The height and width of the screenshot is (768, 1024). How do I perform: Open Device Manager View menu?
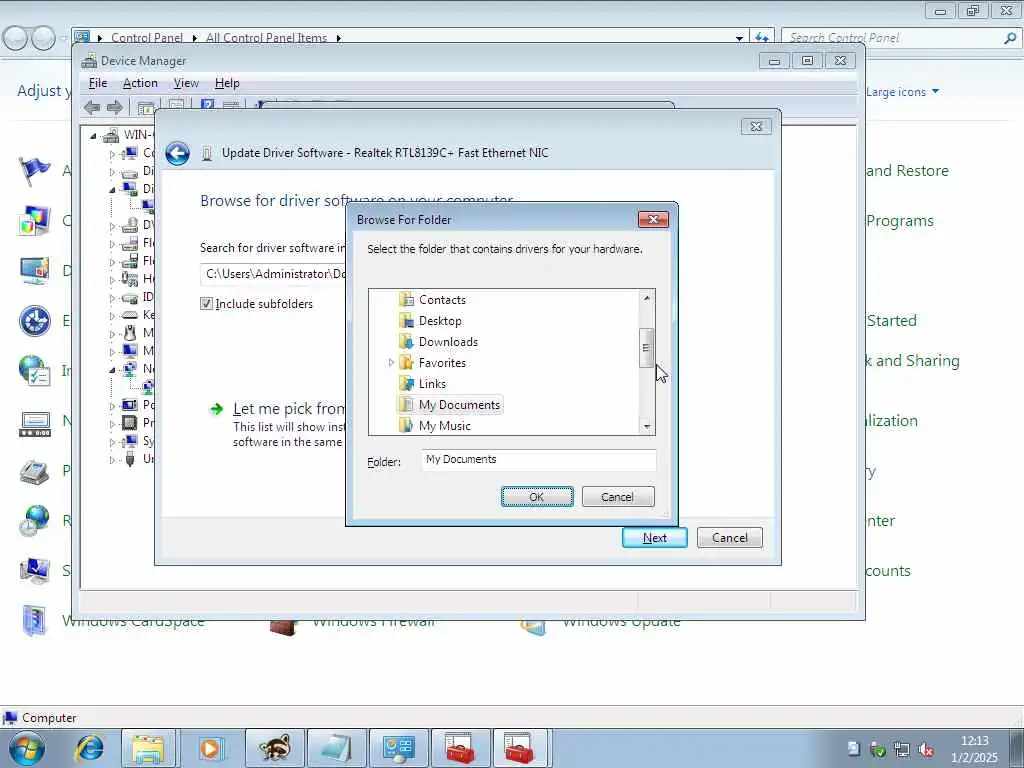pyautogui.click(x=186, y=83)
